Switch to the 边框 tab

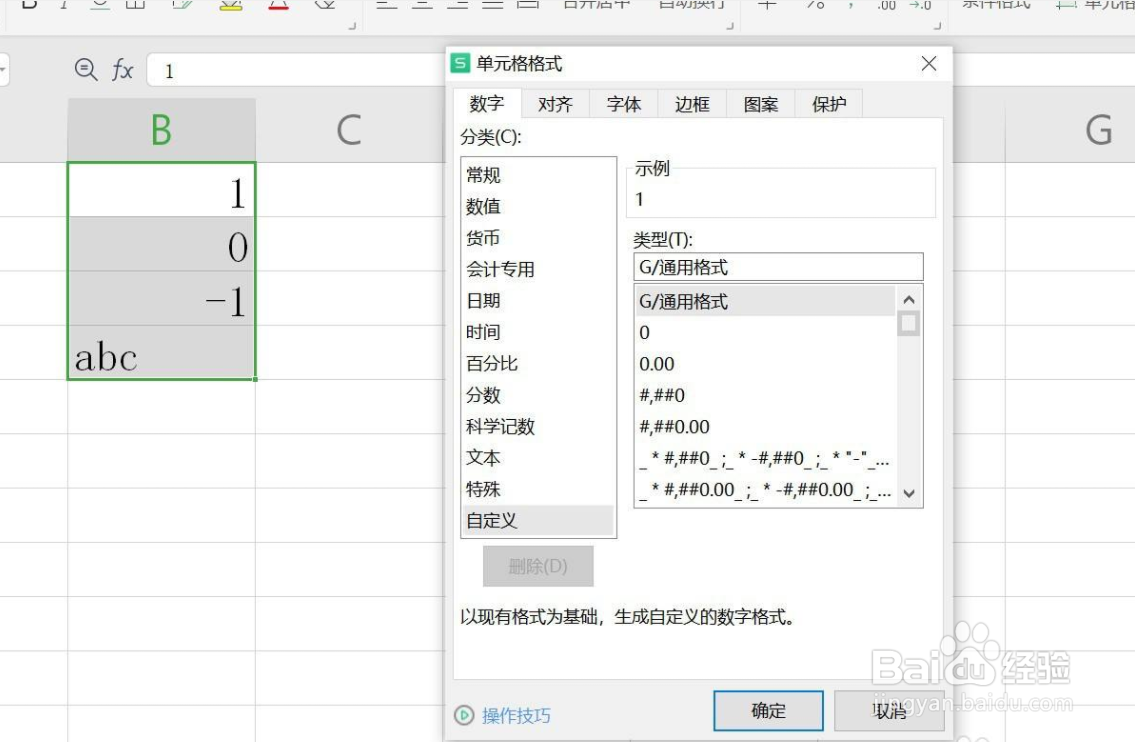coord(692,104)
